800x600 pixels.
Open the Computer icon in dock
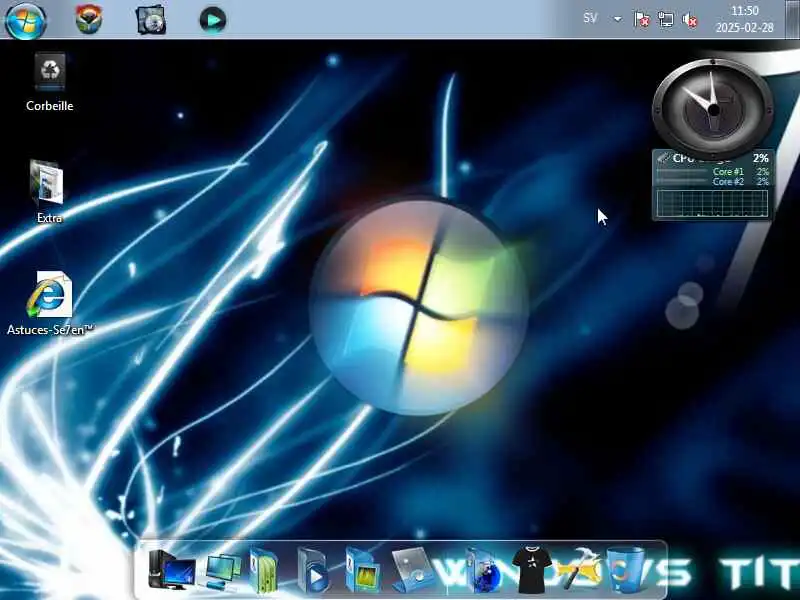click(x=172, y=570)
